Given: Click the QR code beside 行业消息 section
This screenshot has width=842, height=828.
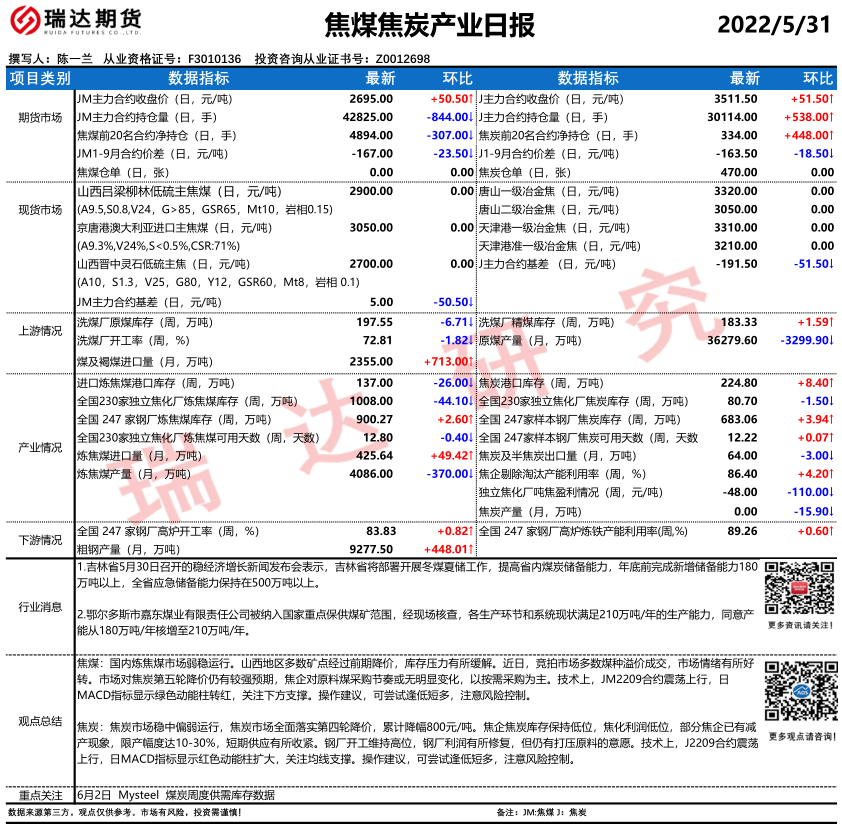Looking at the screenshot, I should 798,589.
